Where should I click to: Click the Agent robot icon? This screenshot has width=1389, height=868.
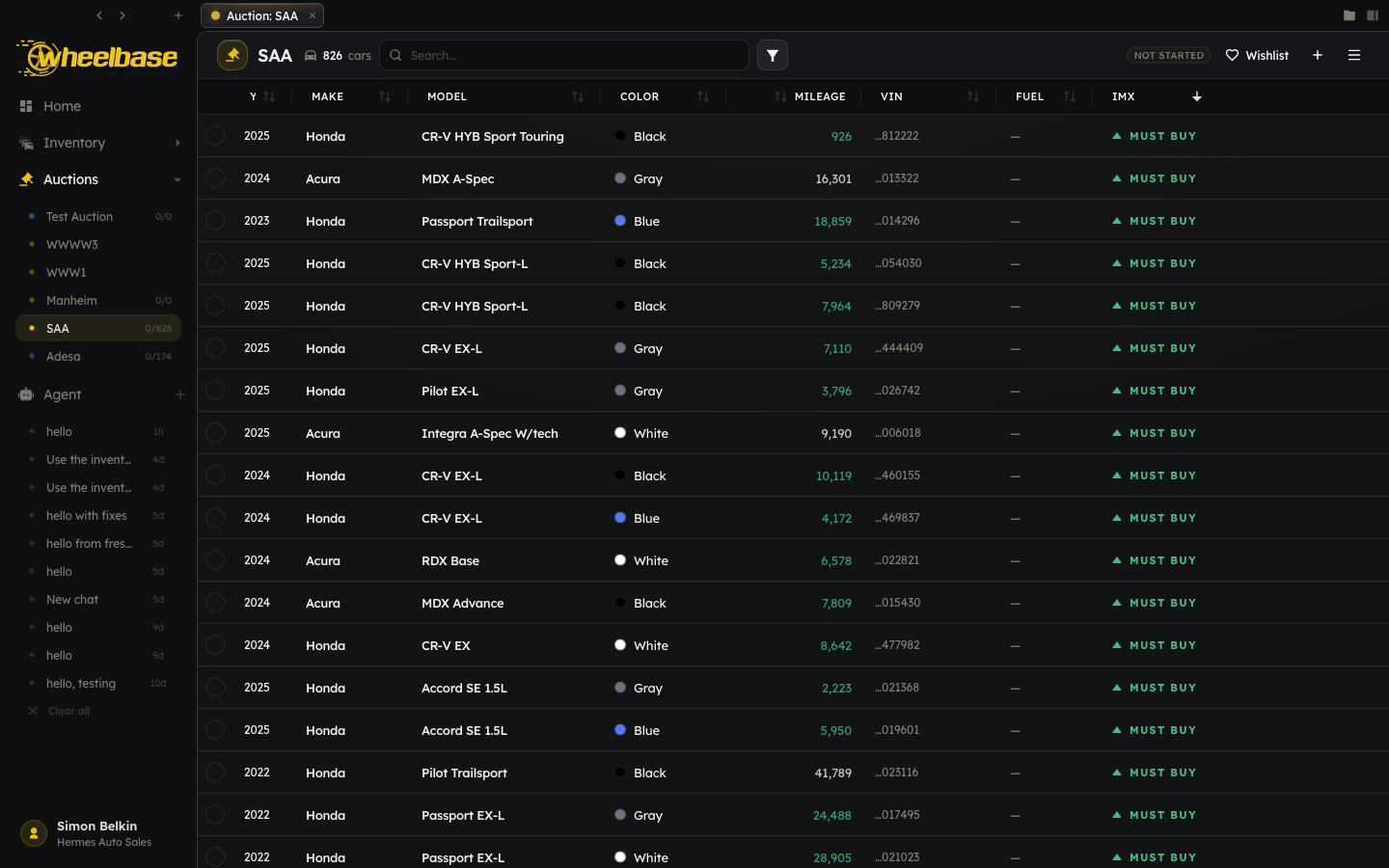click(x=26, y=394)
